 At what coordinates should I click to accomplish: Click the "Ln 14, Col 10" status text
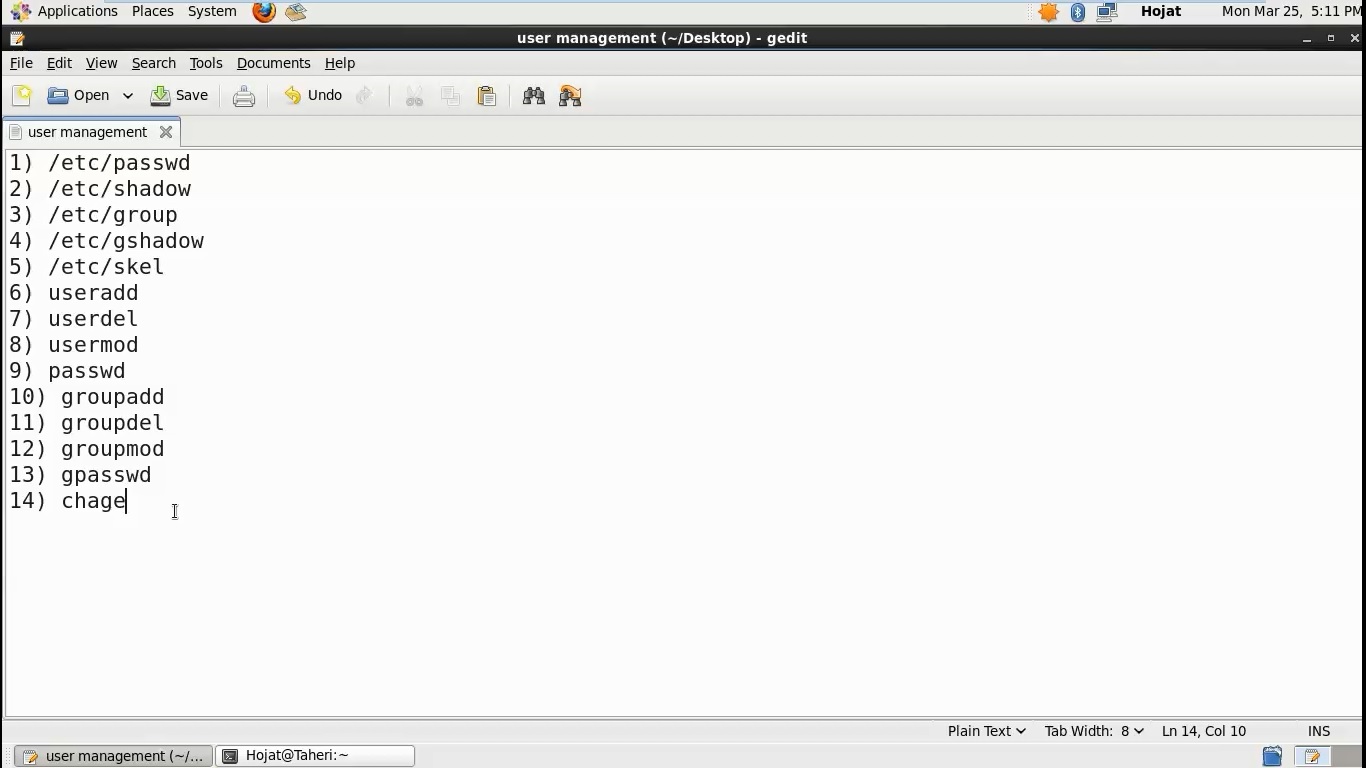[1204, 731]
